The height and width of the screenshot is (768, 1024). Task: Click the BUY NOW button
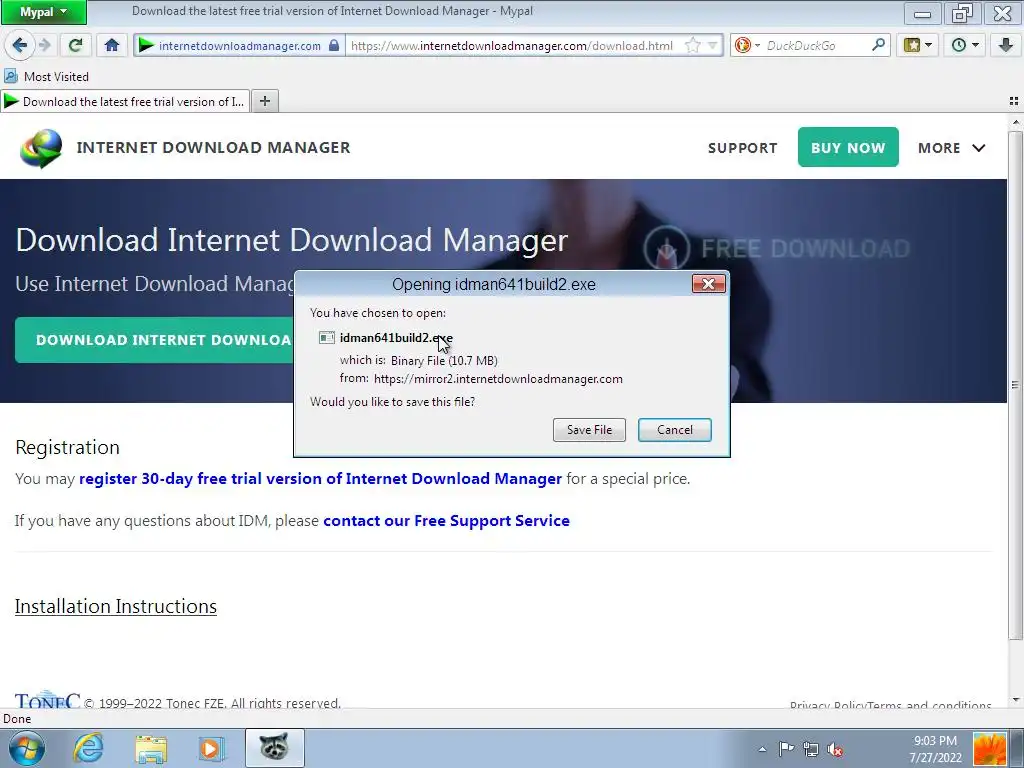coord(848,147)
